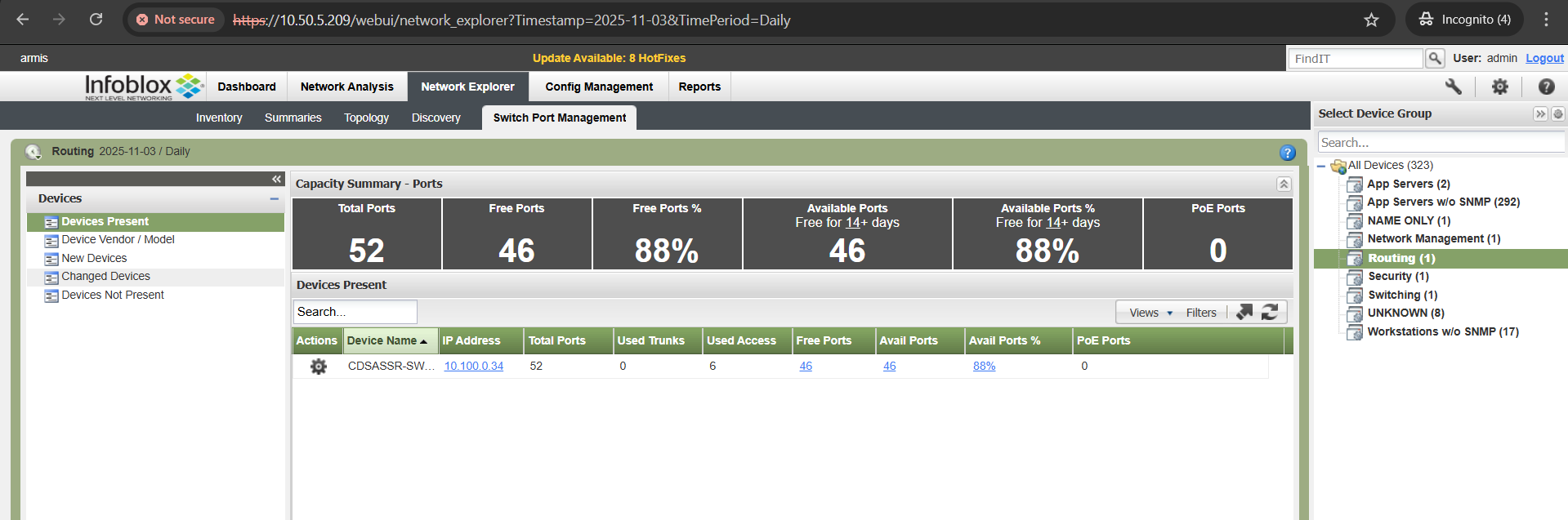Click the Devices Present list icon
1568x520 pixels.
click(51, 222)
